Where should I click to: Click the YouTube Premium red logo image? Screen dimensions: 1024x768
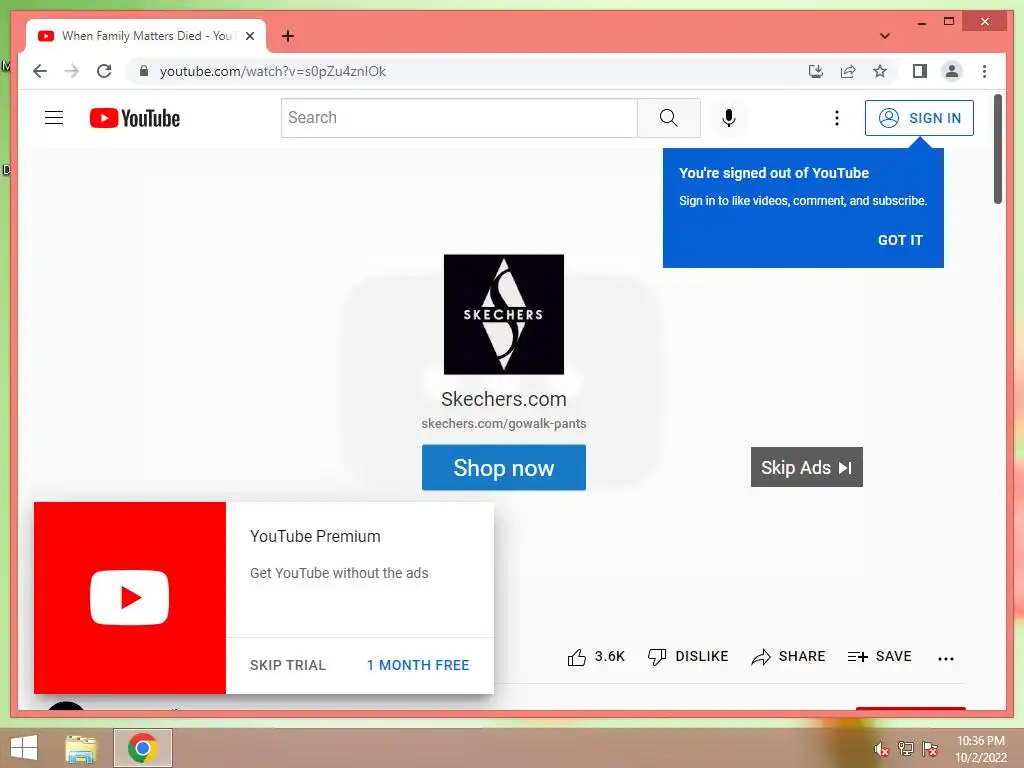tap(130, 598)
